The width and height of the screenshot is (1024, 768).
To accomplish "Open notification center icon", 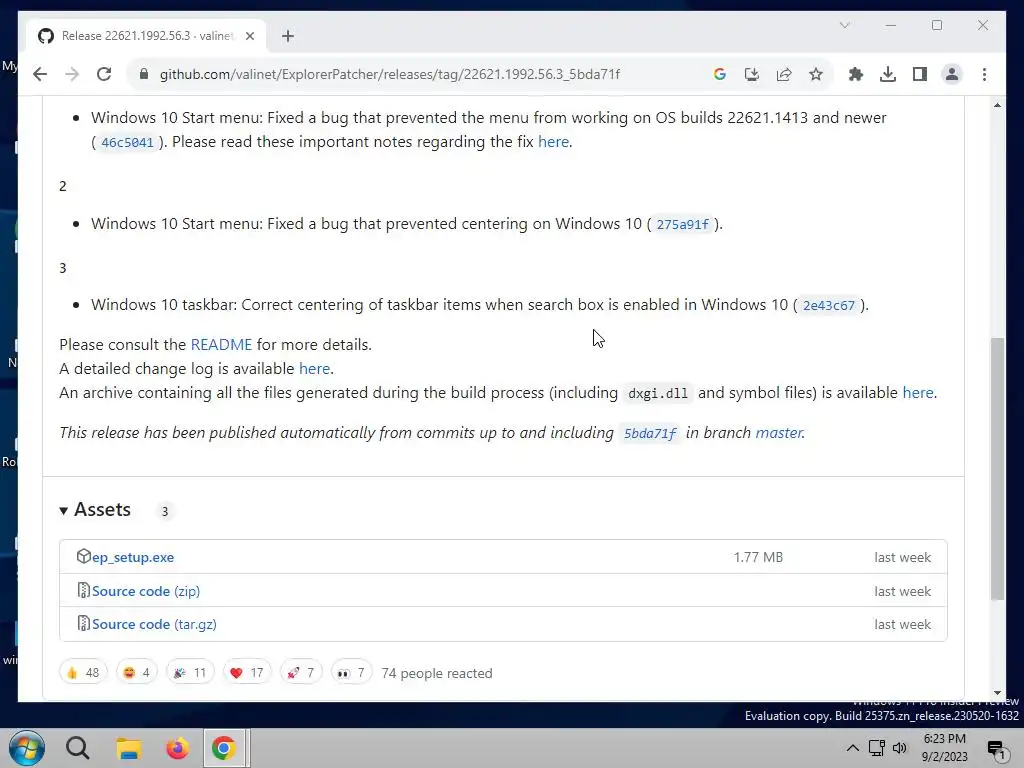I will click(x=997, y=750).
